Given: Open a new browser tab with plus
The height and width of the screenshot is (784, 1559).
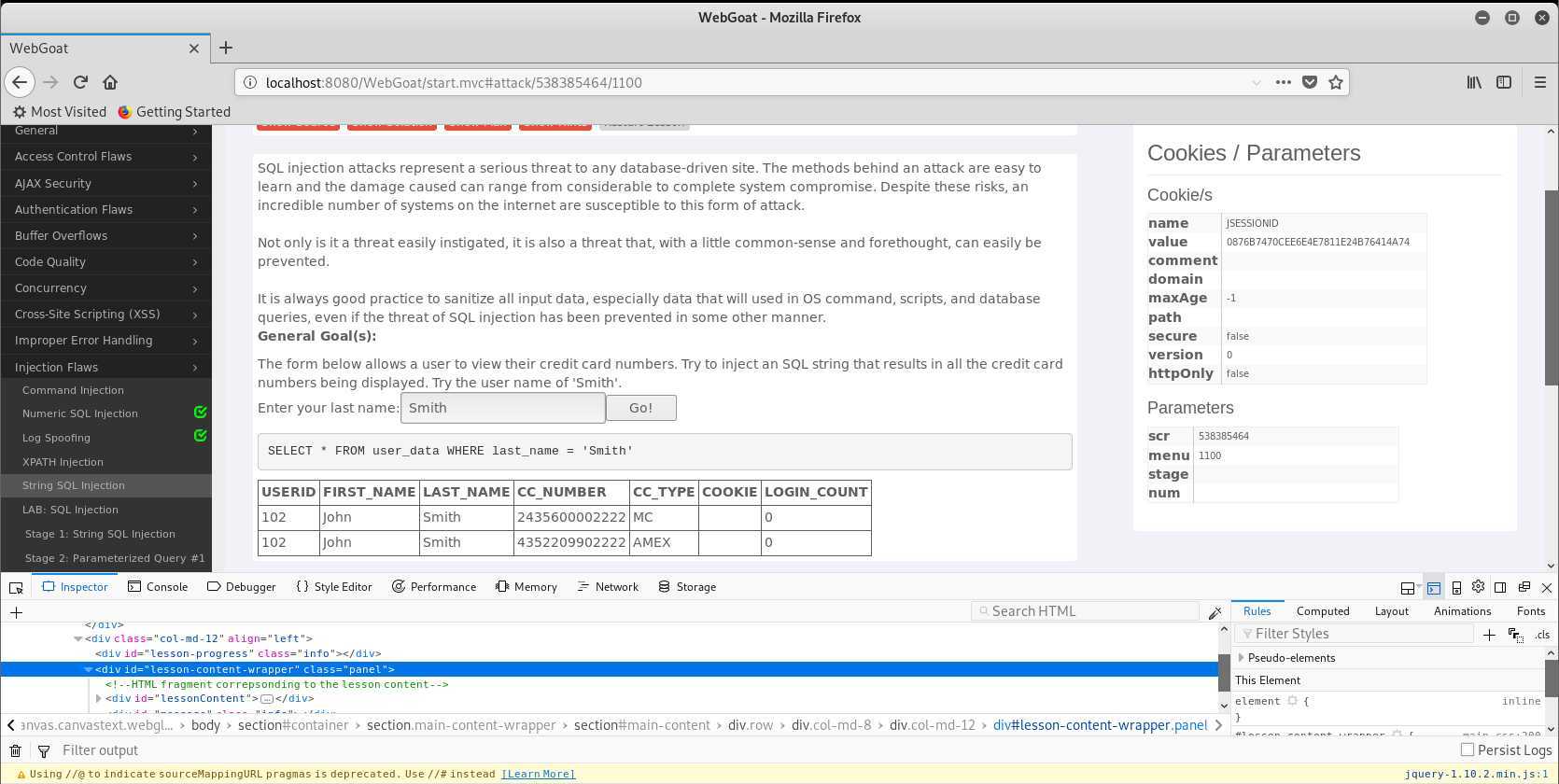Looking at the screenshot, I should [x=226, y=48].
